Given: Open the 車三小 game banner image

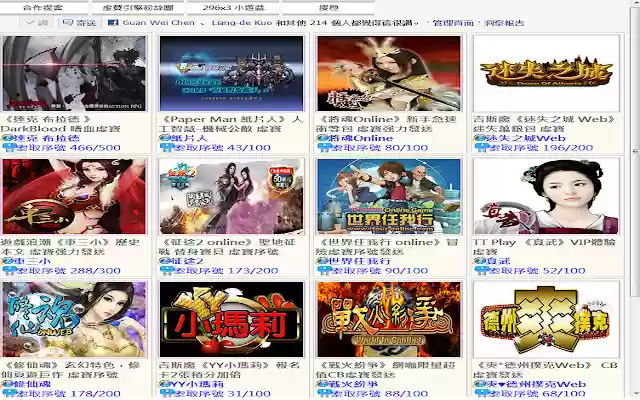Looking at the screenshot, I should point(74,196).
